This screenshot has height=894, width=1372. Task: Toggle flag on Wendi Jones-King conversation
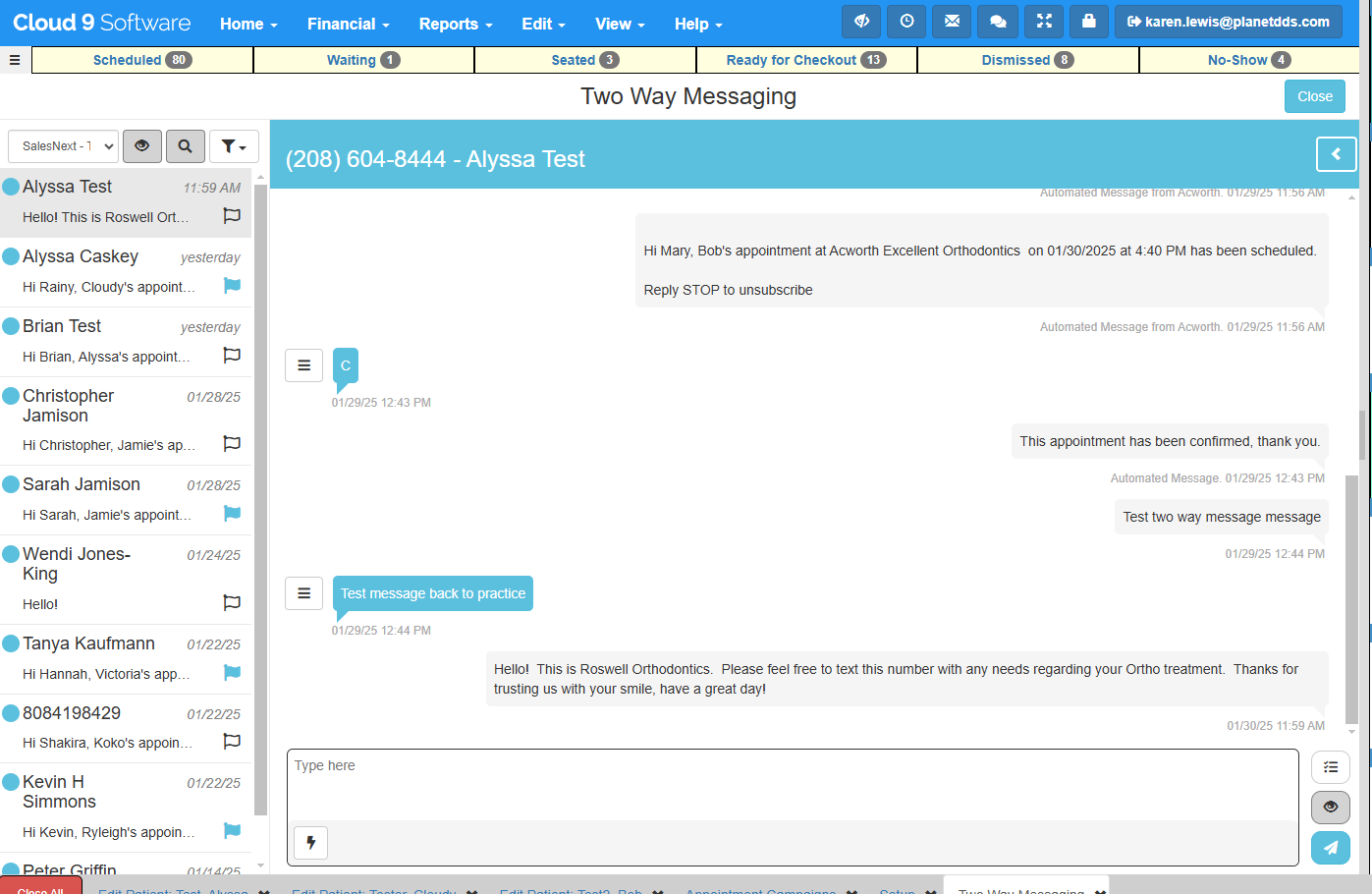232,602
